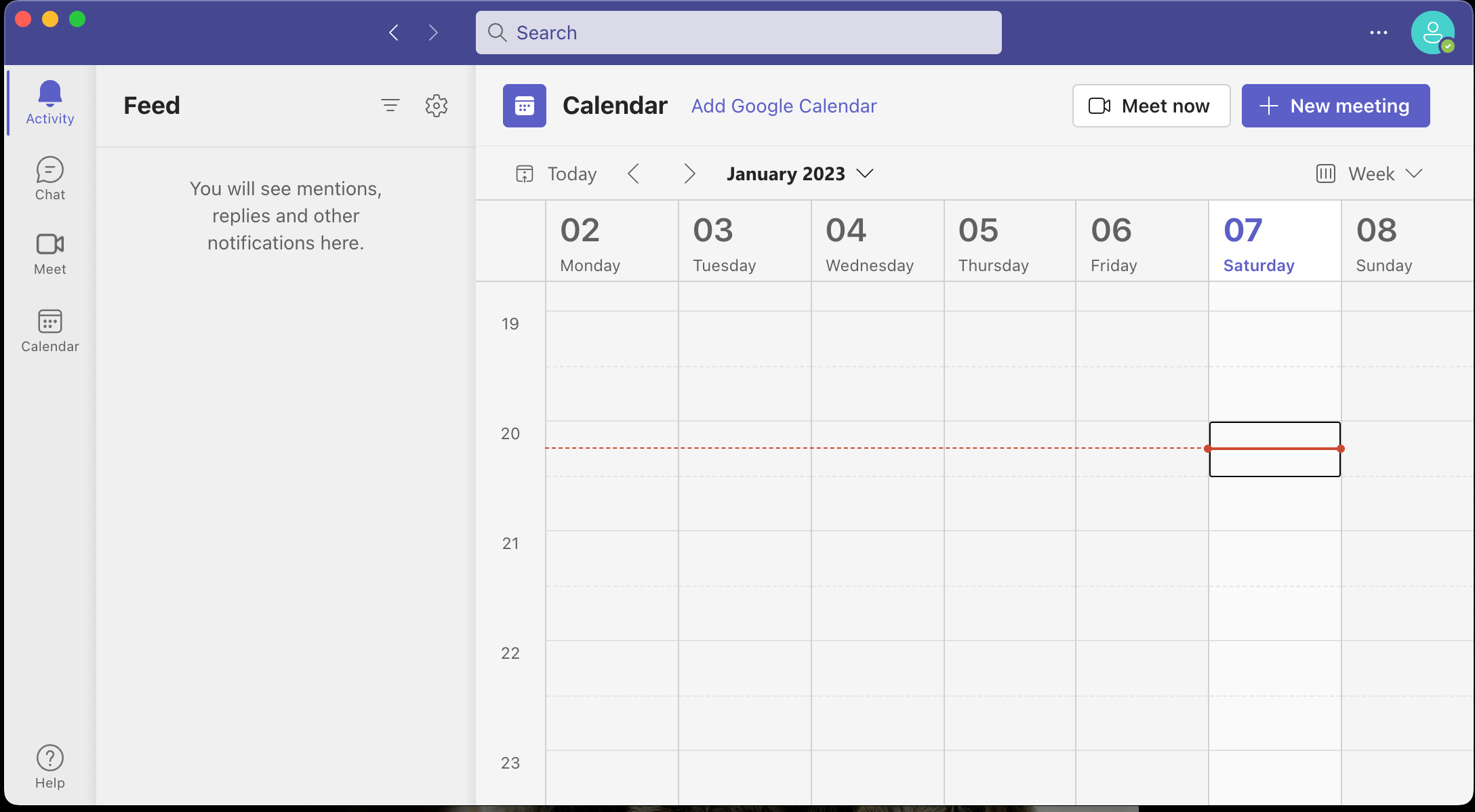Select the Chat sidebar icon

tap(49, 178)
